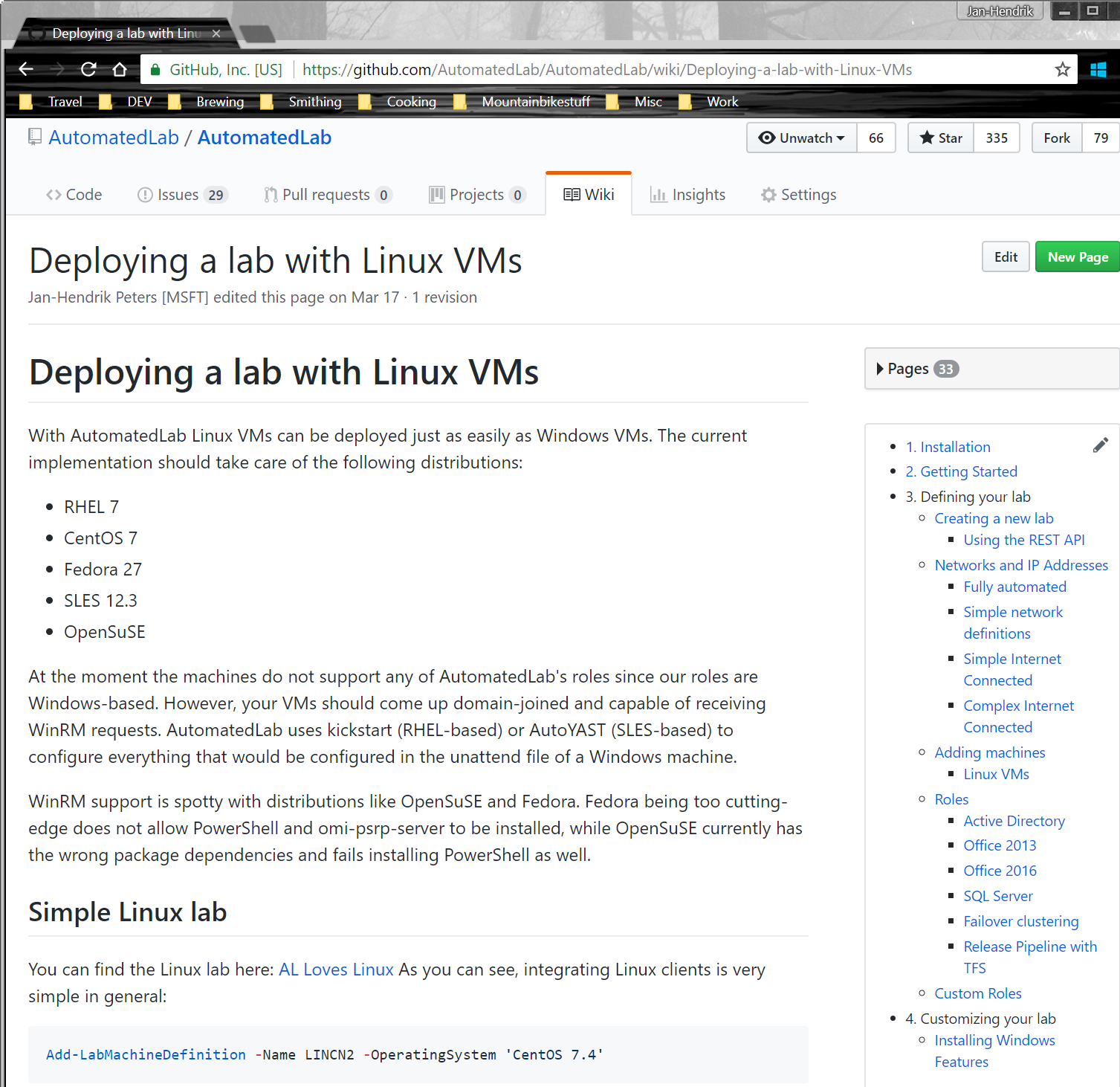The width and height of the screenshot is (1120, 1087).
Task: Open 'Installing Windows Features' link
Action: pos(994,1051)
